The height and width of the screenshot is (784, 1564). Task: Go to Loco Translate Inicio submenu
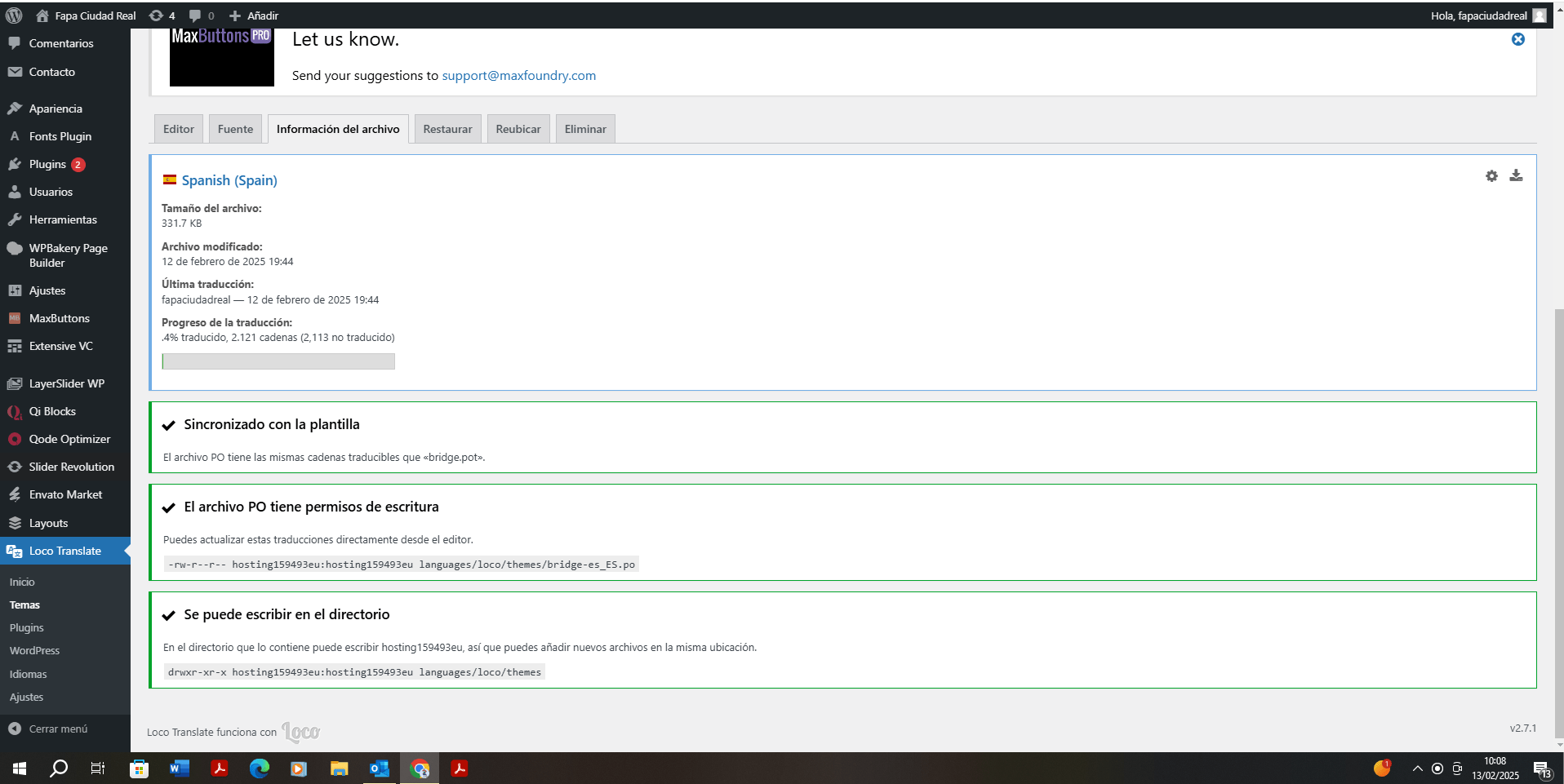(22, 582)
